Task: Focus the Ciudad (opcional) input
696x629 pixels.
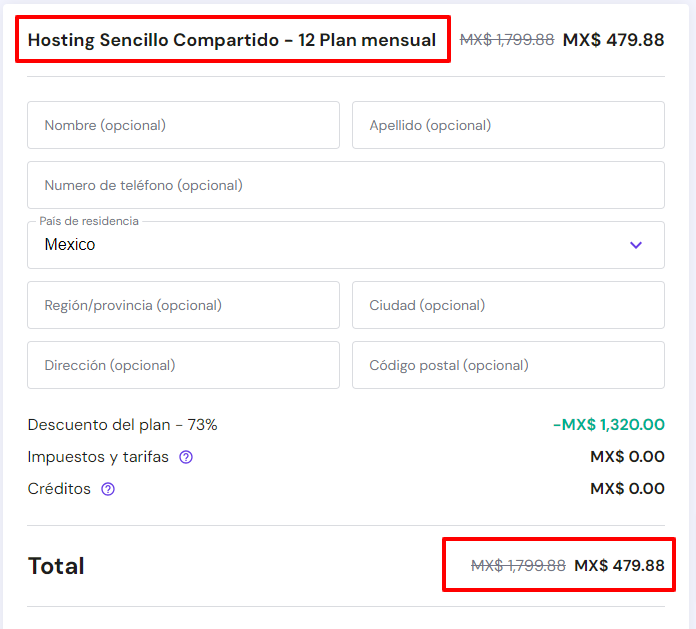Action: (x=508, y=305)
